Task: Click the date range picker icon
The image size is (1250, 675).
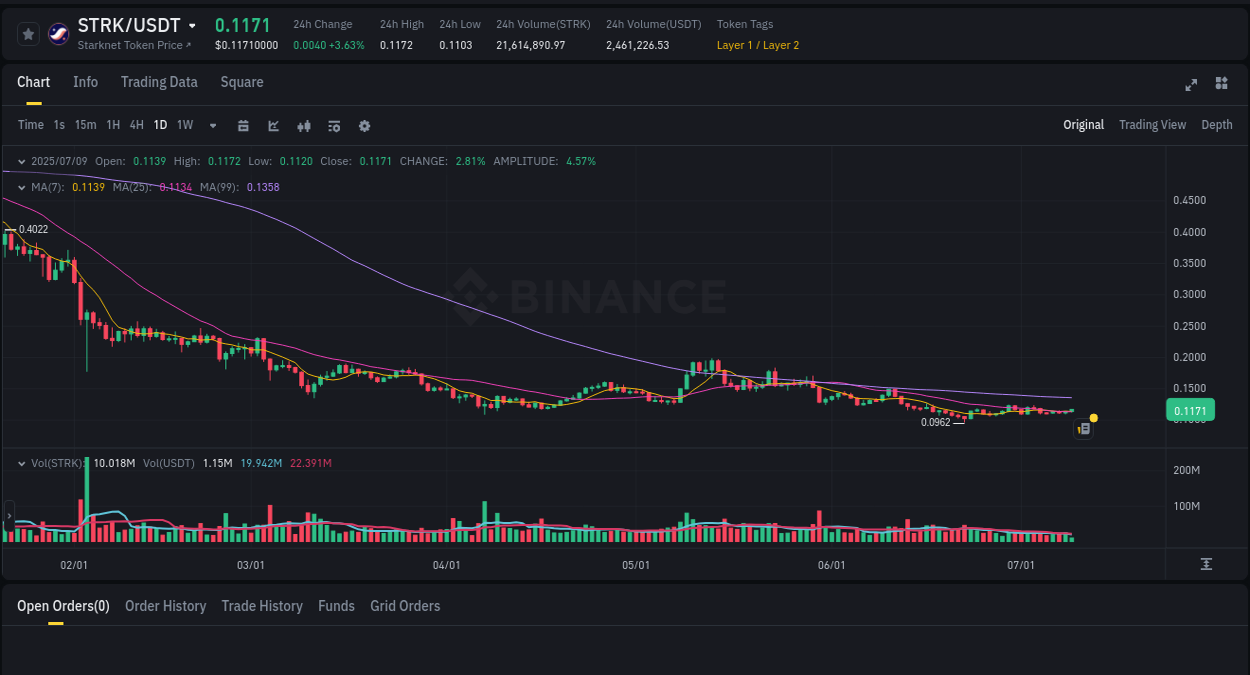Action: (244, 125)
